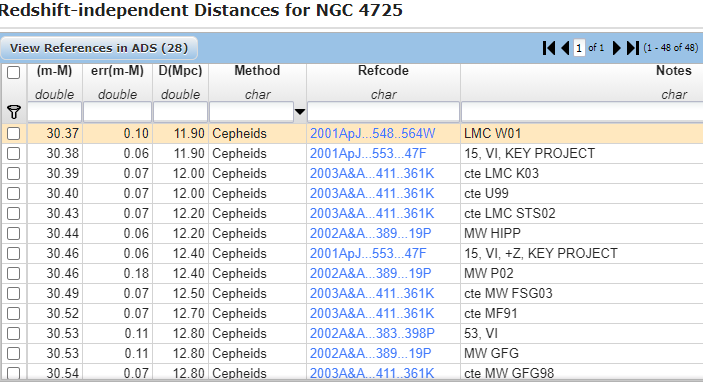Open reference link 2002A&A...383..398P
The height and width of the screenshot is (384, 703).
[x=372, y=333]
